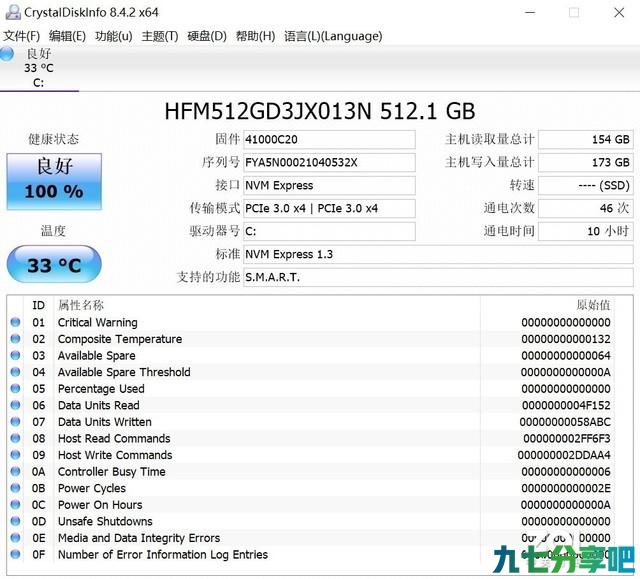Click the power on count 46 次
This screenshot has width=640, height=579.
click(586, 208)
